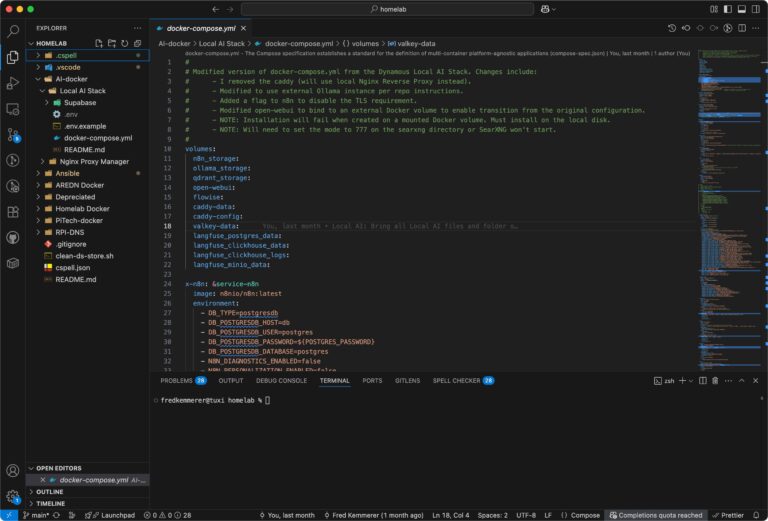Click the New File icon in Explorer
The image size is (768, 521).
(x=99, y=43)
